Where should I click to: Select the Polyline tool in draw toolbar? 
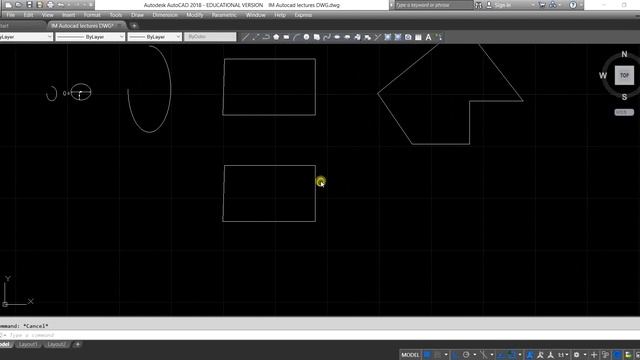(x=266, y=37)
